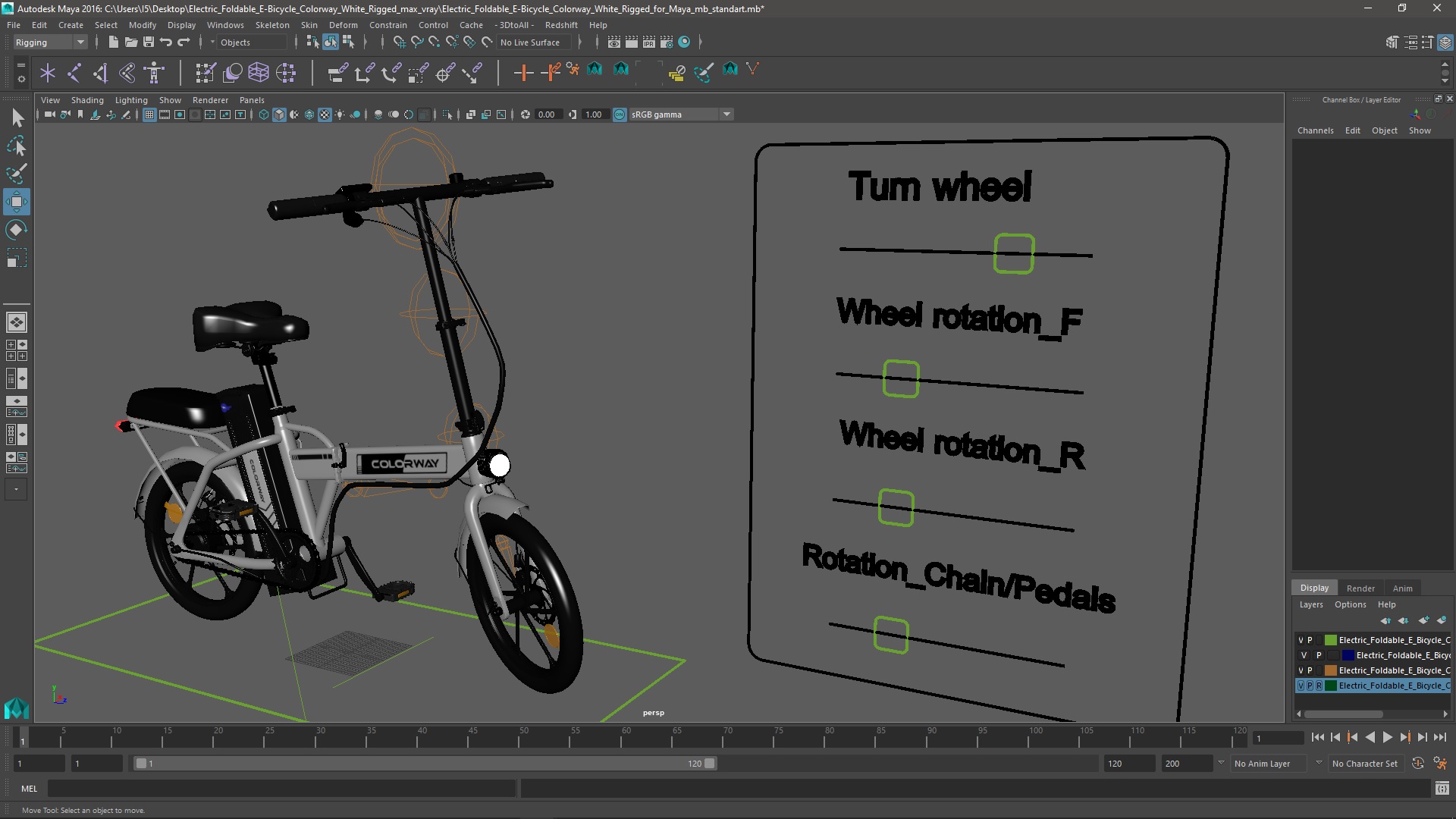This screenshot has height=819, width=1456.
Task: Open the Constrain menu
Action: pyautogui.click(x=388, y=25)
